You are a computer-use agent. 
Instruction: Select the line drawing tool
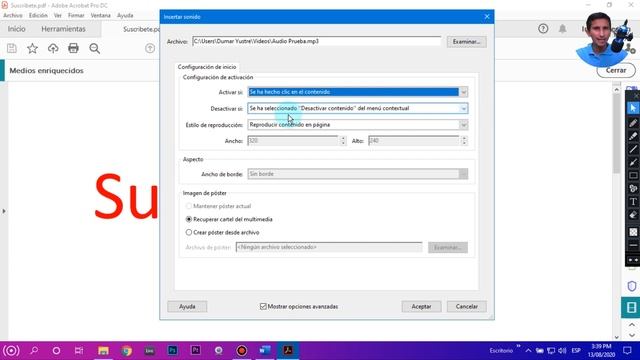coord(633,149)
